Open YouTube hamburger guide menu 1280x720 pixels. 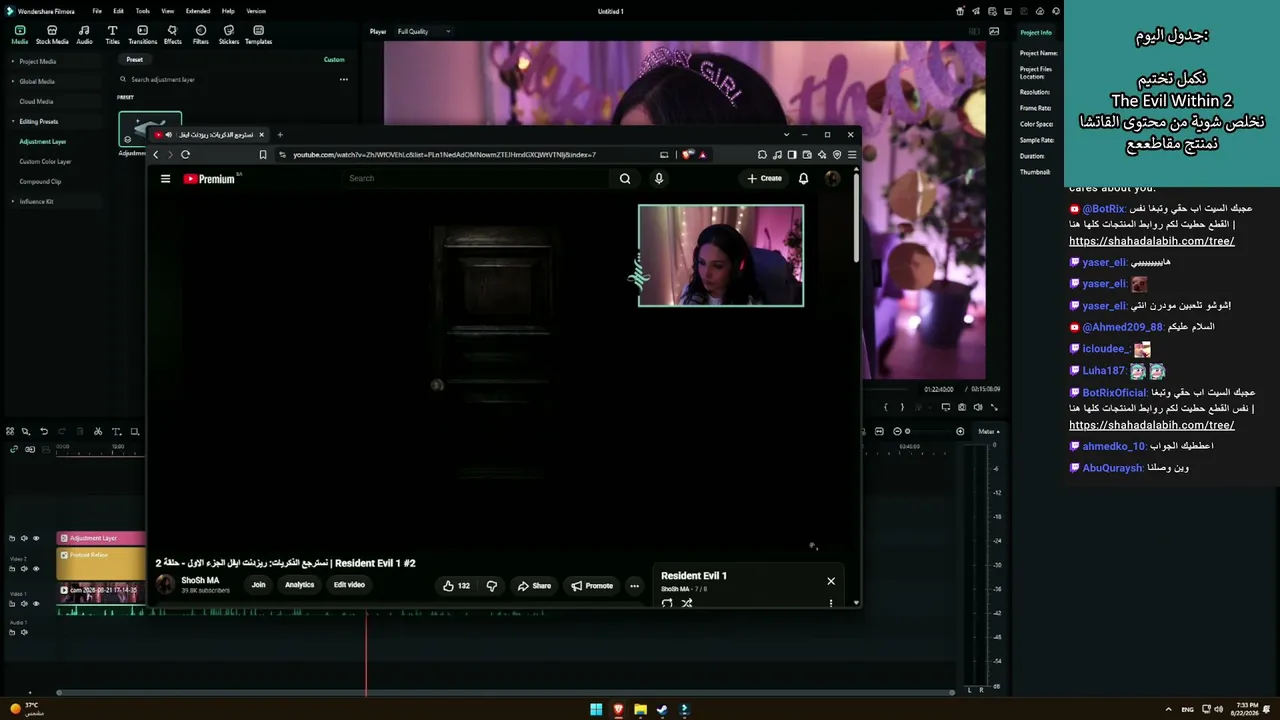click(x=165, y=179)
